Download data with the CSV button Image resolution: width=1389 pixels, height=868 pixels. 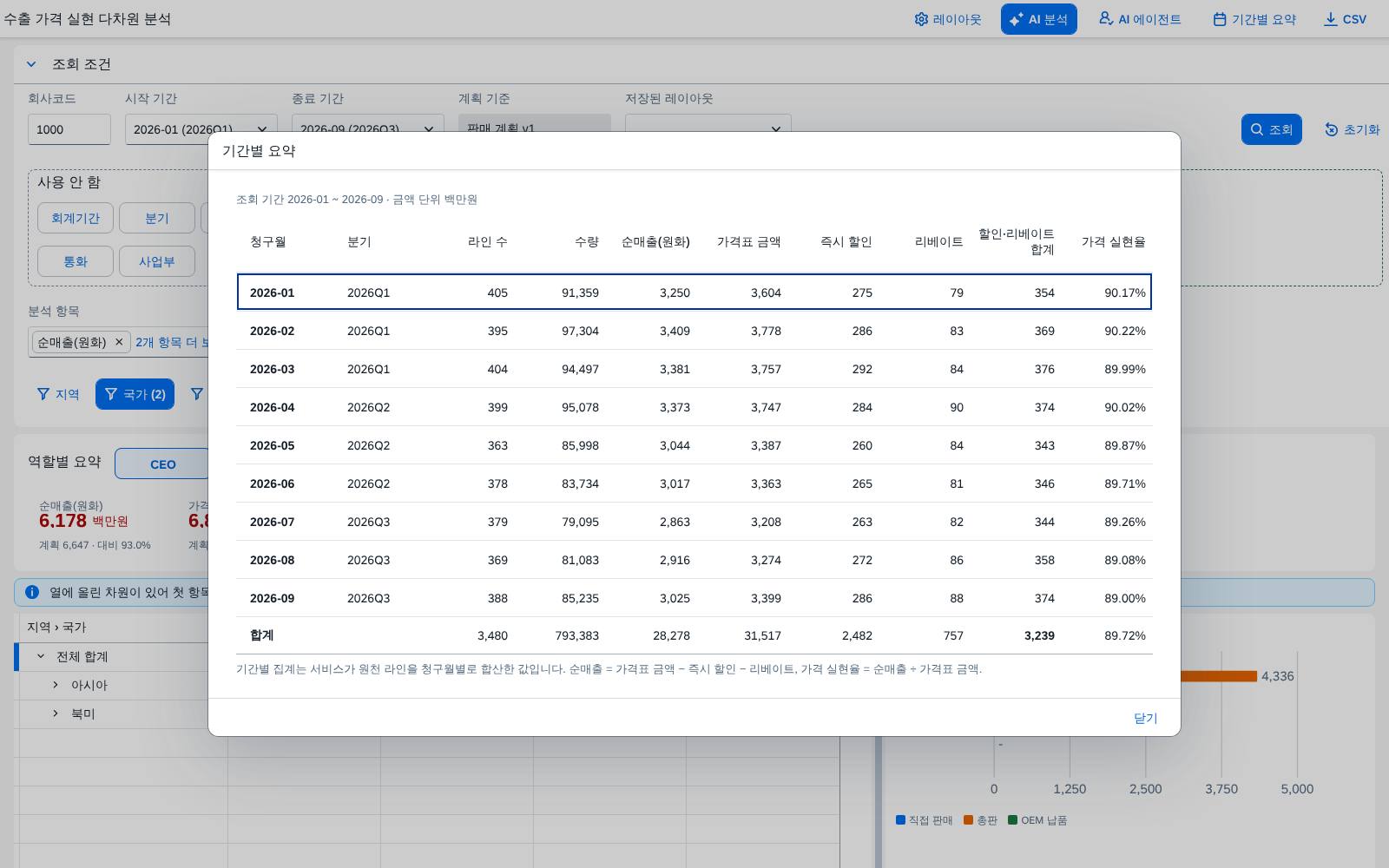(1345, 19)
